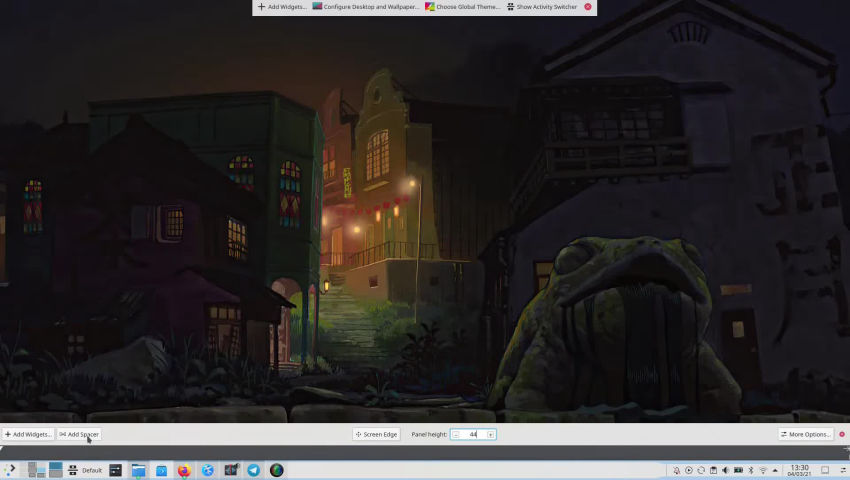Open the blue globe web browser icon
Image resolution: width=850 pixels, height=480 pixels.
(208, 470)
